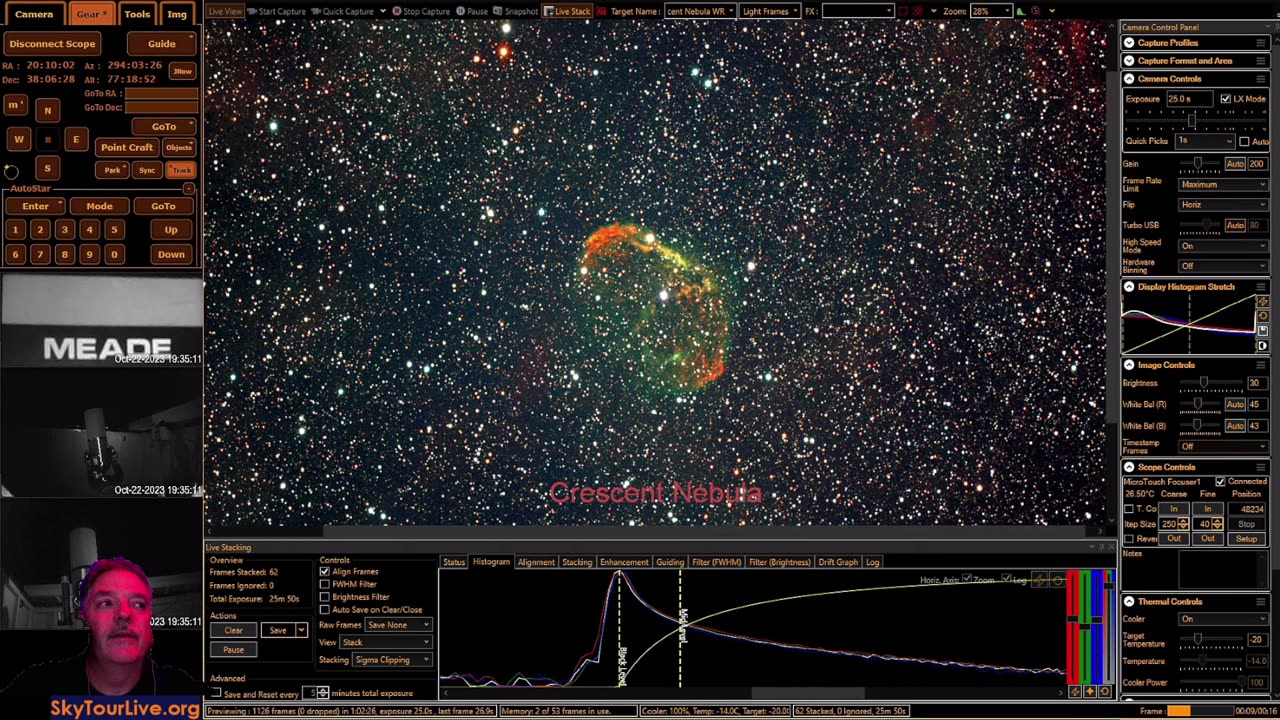This screenshot has width=1280, height=720.
Task: Open the Thermal Controls panel menu icon
Action: 1262,602
